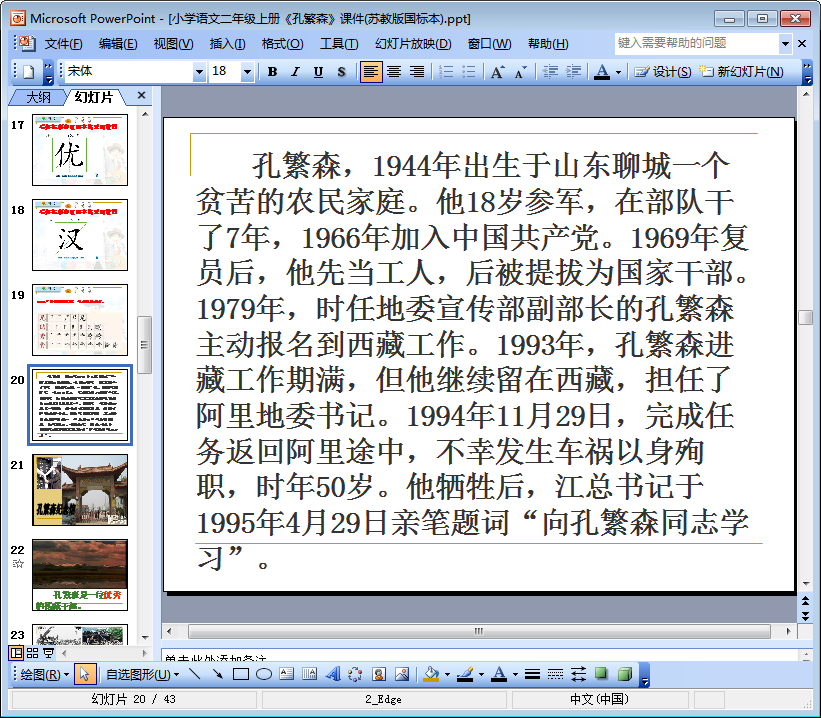Choose the Arrow drawing tool

[218, 674]
